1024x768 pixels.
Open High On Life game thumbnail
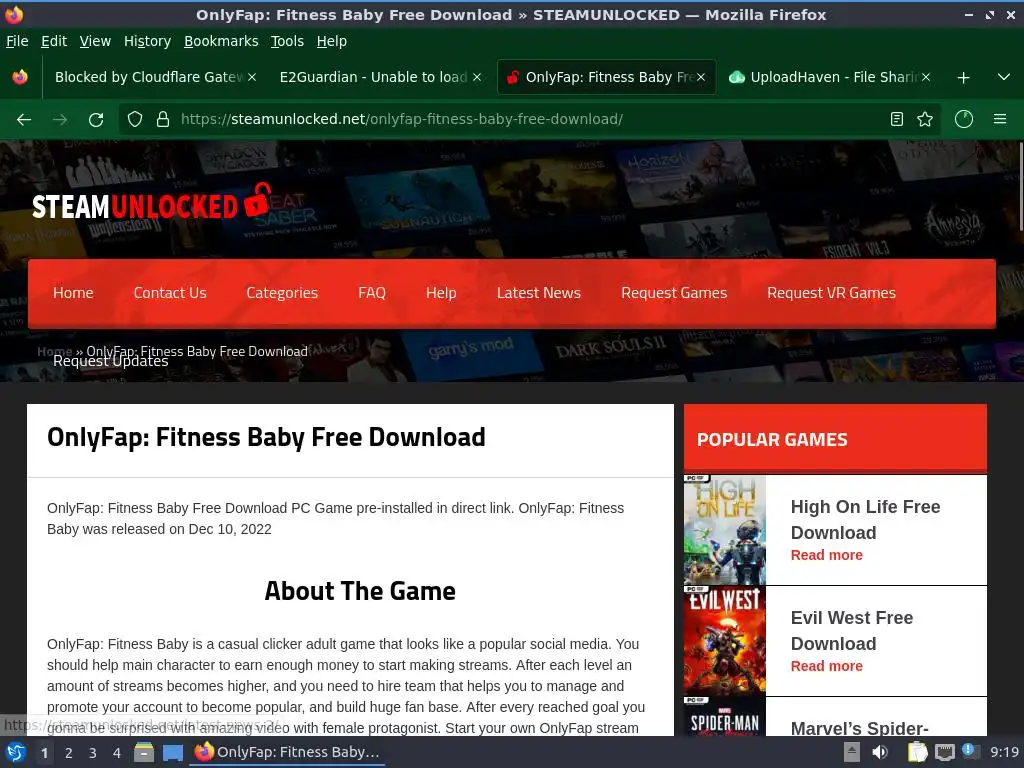pos(724,530)
